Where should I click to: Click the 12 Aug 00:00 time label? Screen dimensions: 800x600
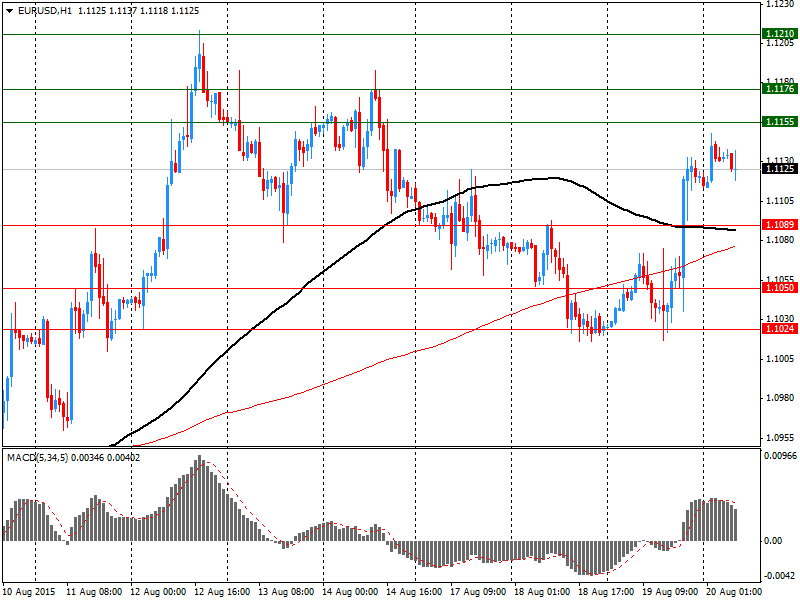(x=158, y=592)
